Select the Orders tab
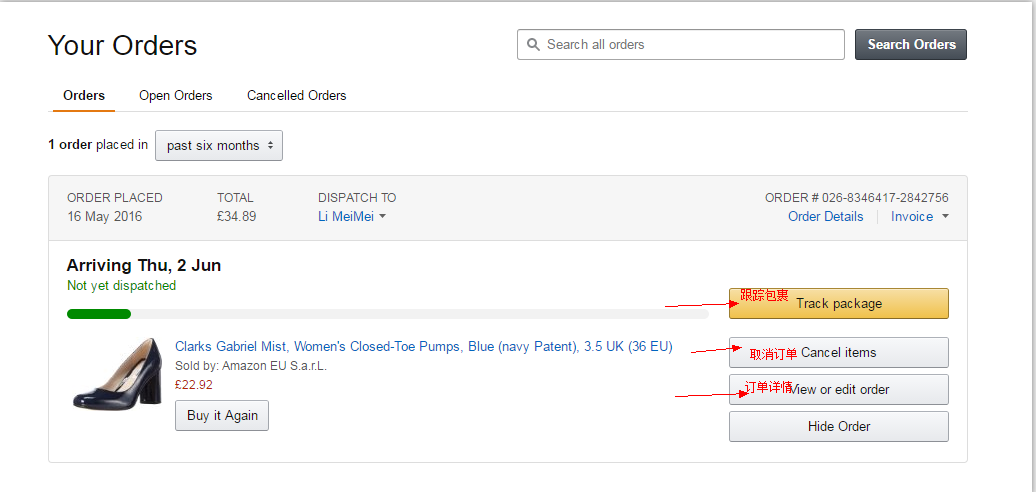This screenshot has height=492, width=1036. [x=84, y=96]
